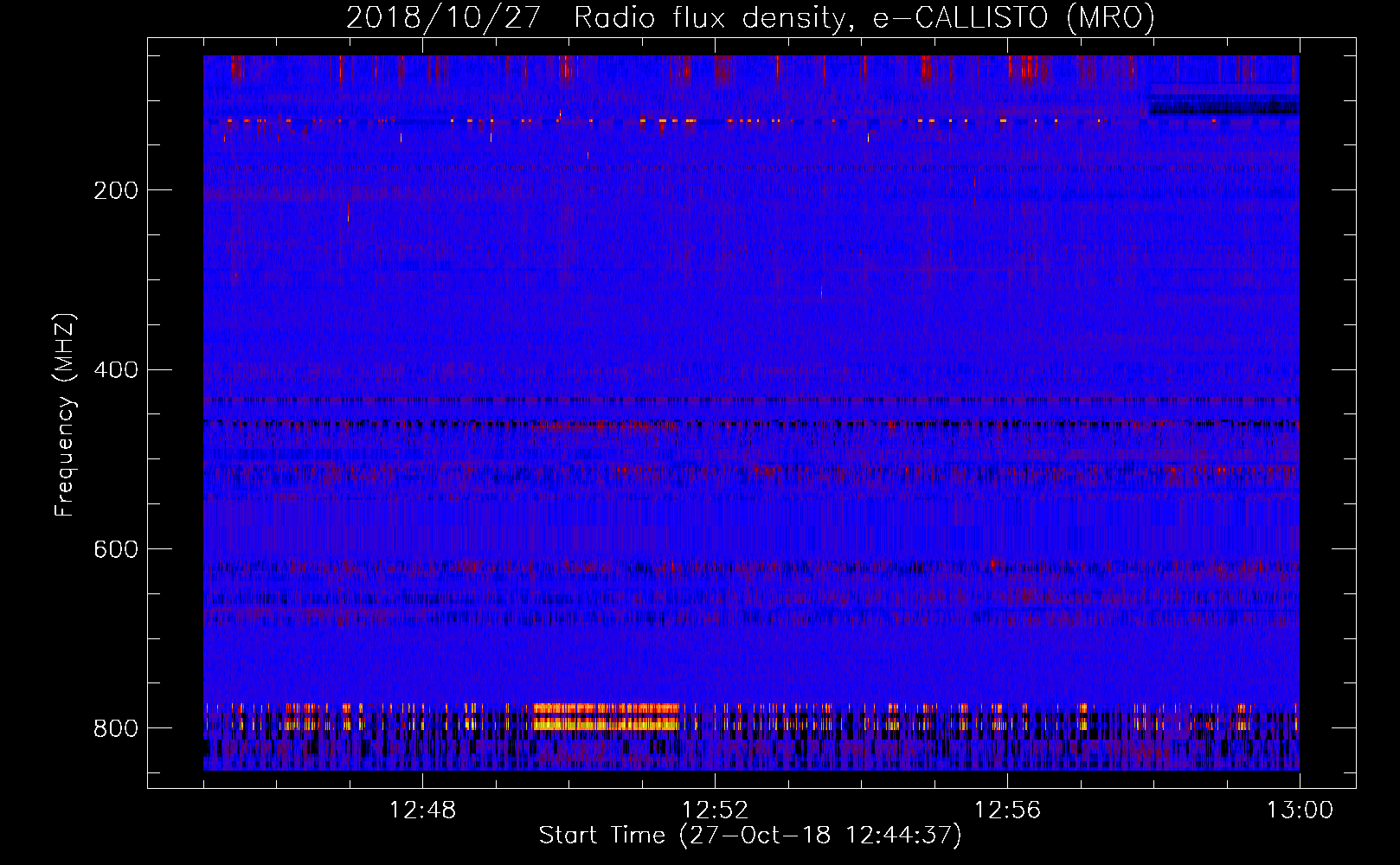Click the dark blue block in the spectrogram's upper right
The height and width of the screenshot is (865, 1400).
(1223, 106)
